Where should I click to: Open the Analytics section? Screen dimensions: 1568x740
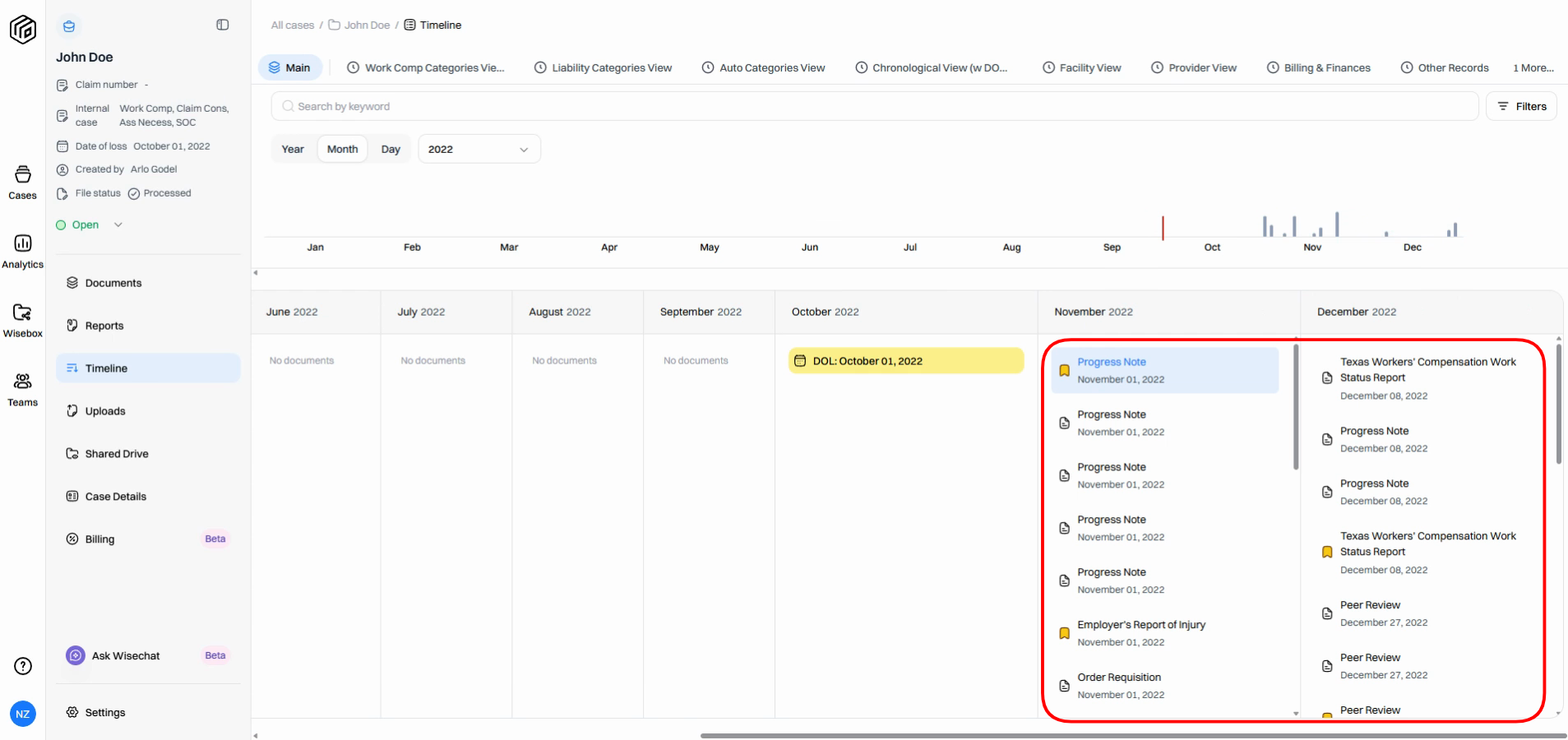[23, 252]
